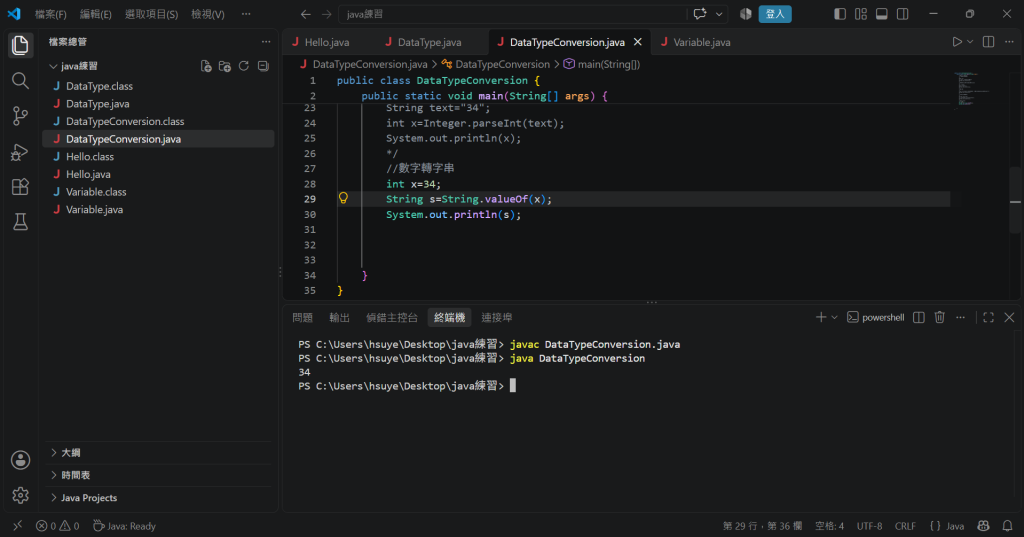Kill terminal with trash icon
Screen dimensions: 1024x537
coord(940,317)
